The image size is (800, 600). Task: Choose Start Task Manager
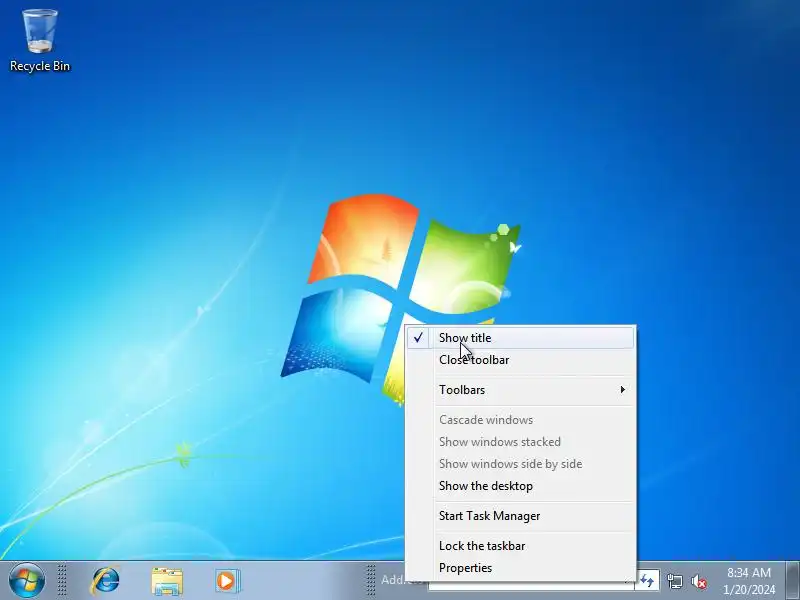520,516
